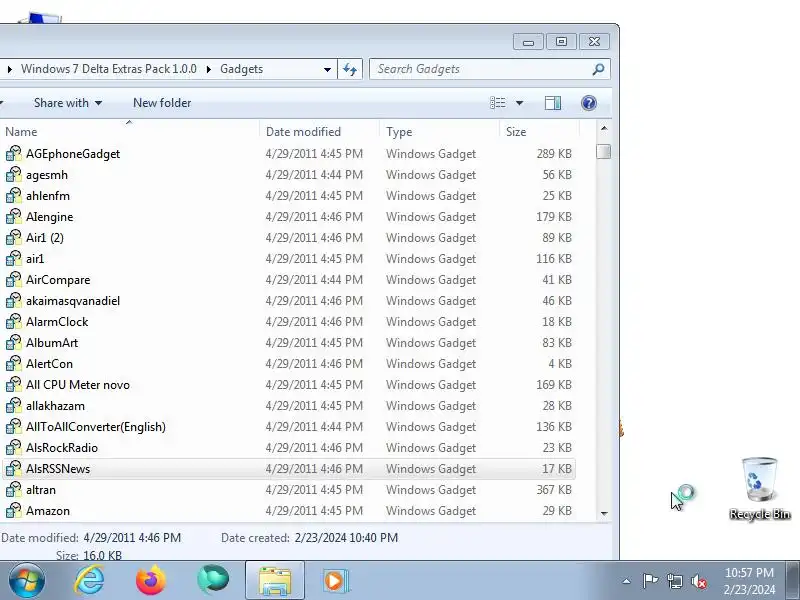
Task: Select AllToAllConverter(English) file
Action: (x=96, y=427)
